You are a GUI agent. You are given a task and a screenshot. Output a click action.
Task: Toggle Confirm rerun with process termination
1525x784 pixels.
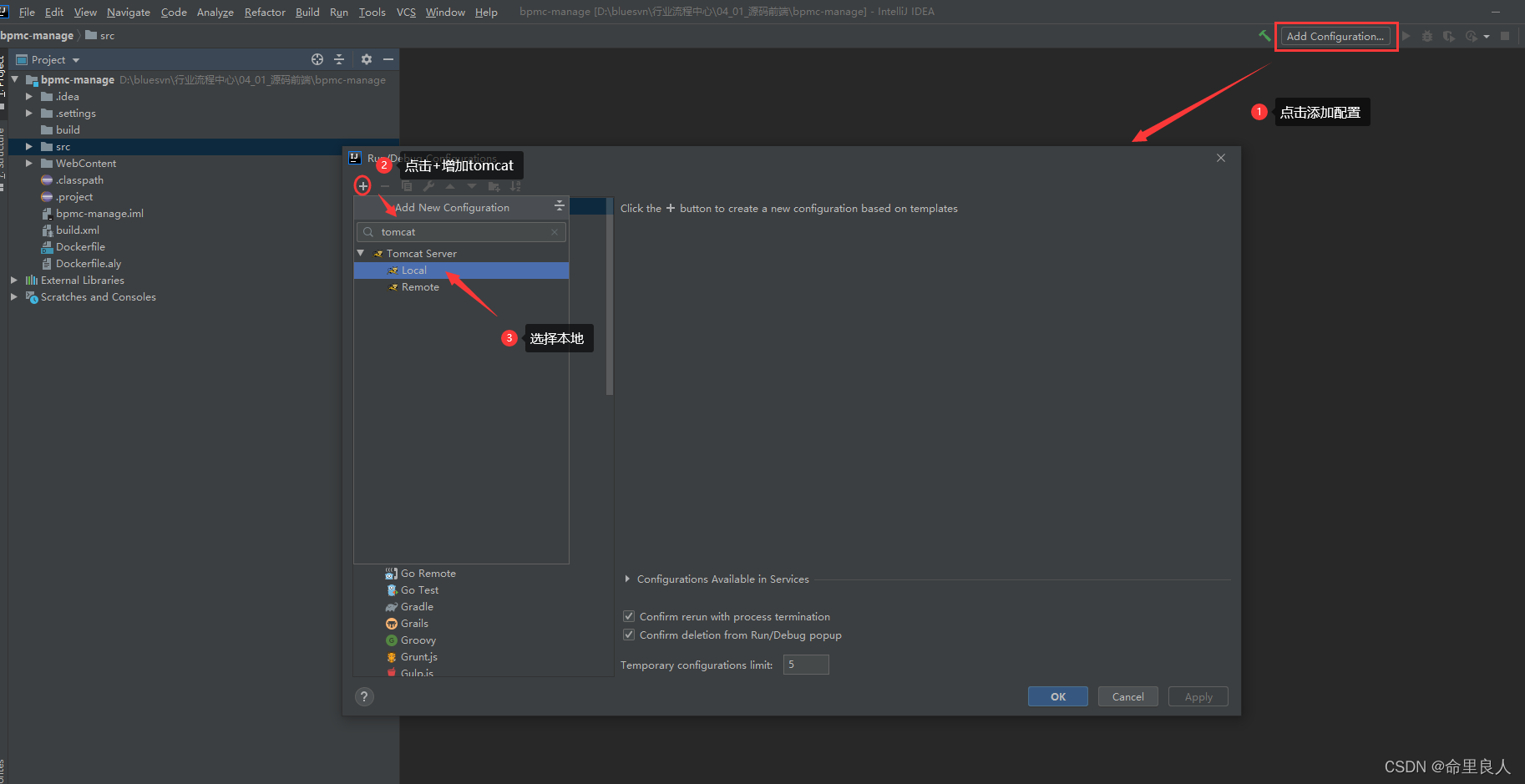(x=629, y=616)
